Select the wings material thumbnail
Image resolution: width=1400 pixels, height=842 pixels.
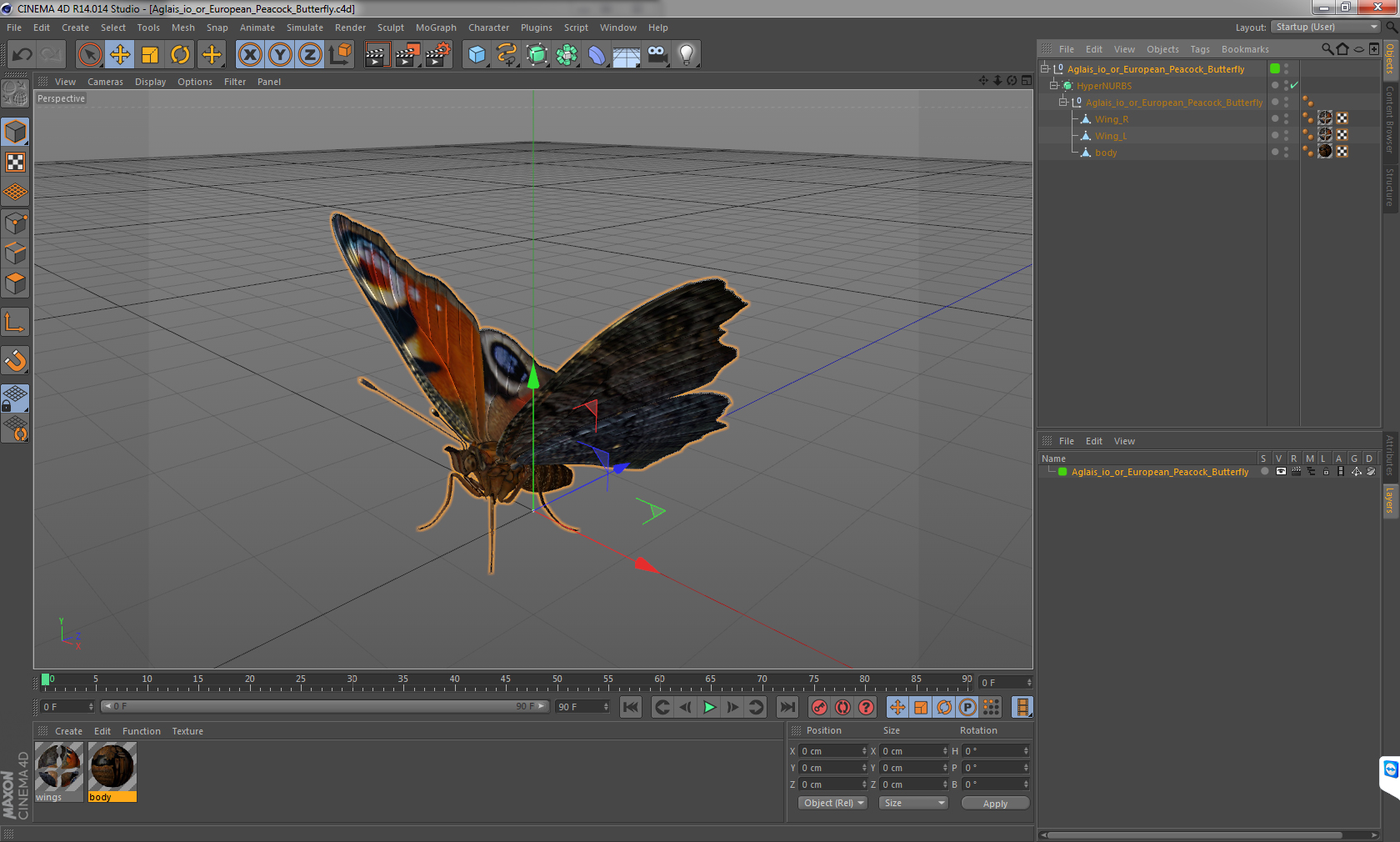coord(59,772)
